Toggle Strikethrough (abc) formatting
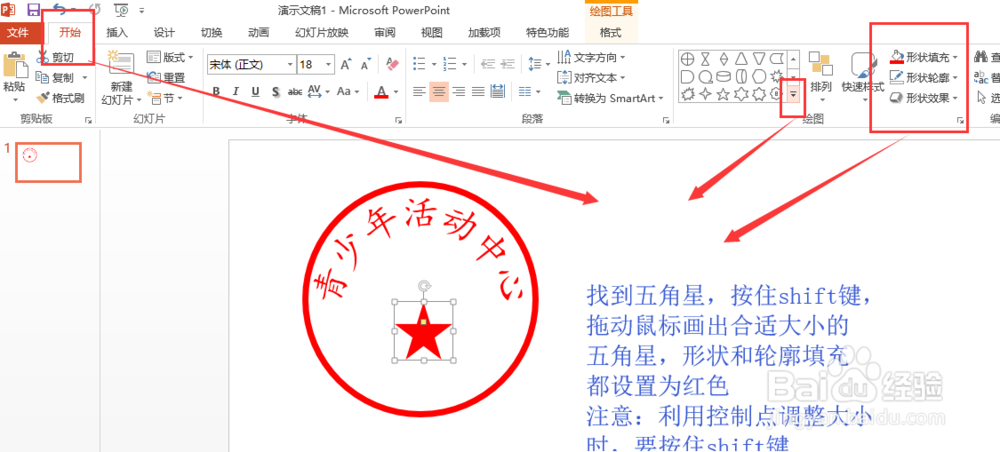The height and width of the screenshot is (452, 1000). (x=295, y=92)
